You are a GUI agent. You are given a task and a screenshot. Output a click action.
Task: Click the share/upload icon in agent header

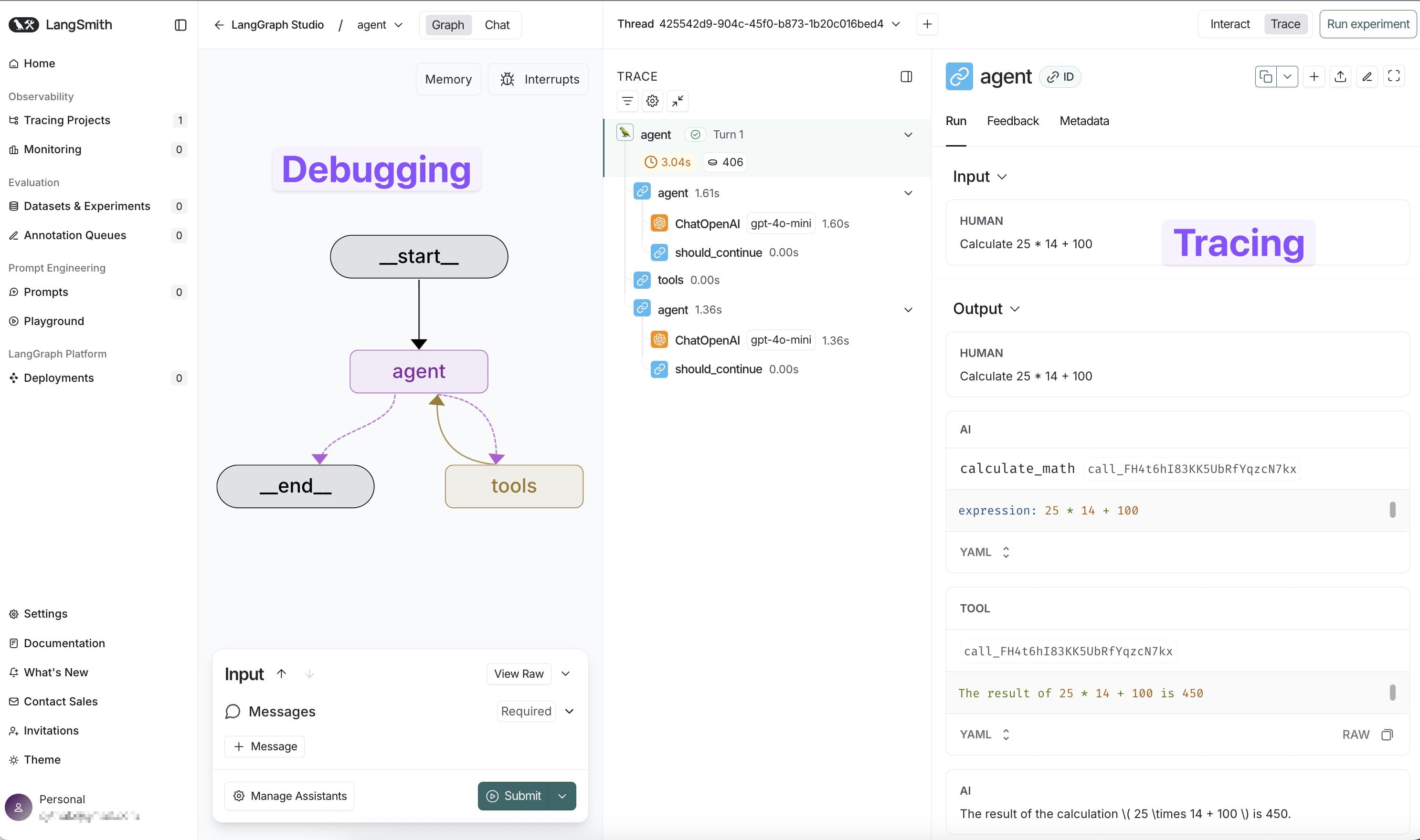click(x=1340, y=76)
